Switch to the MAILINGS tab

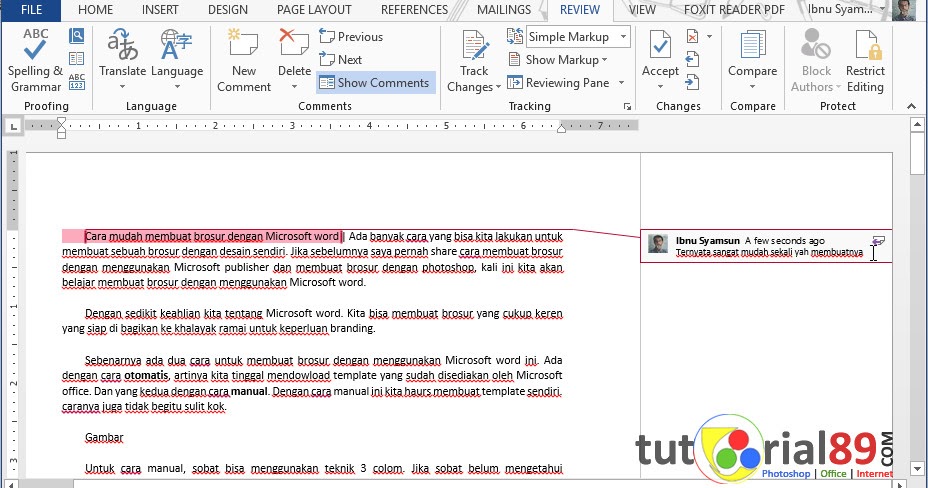(504, 10)
